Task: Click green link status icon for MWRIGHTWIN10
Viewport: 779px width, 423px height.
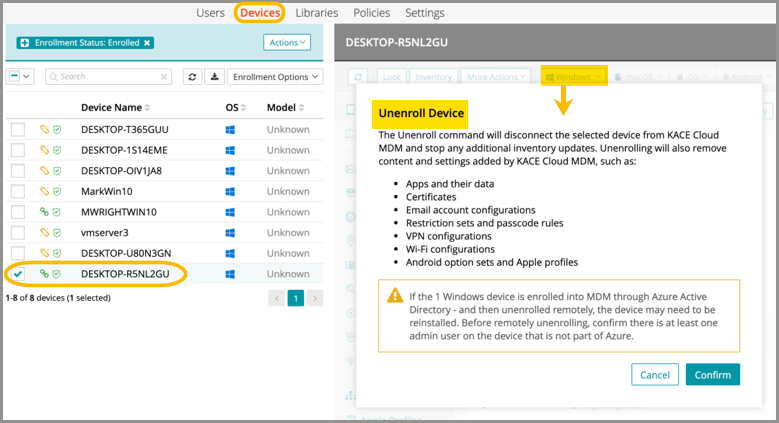Action: point(44,212)
